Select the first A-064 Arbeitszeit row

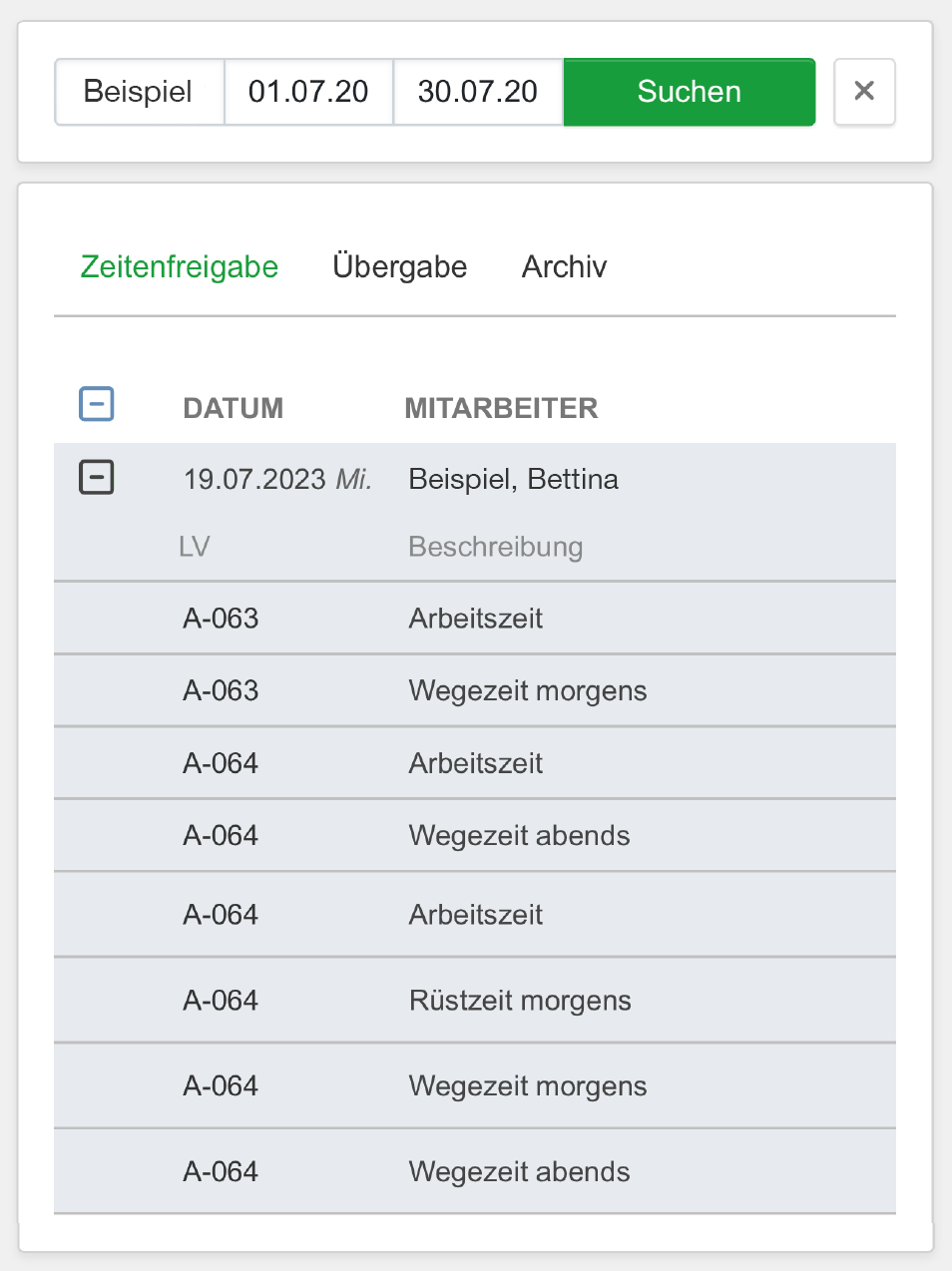(475, 763)
